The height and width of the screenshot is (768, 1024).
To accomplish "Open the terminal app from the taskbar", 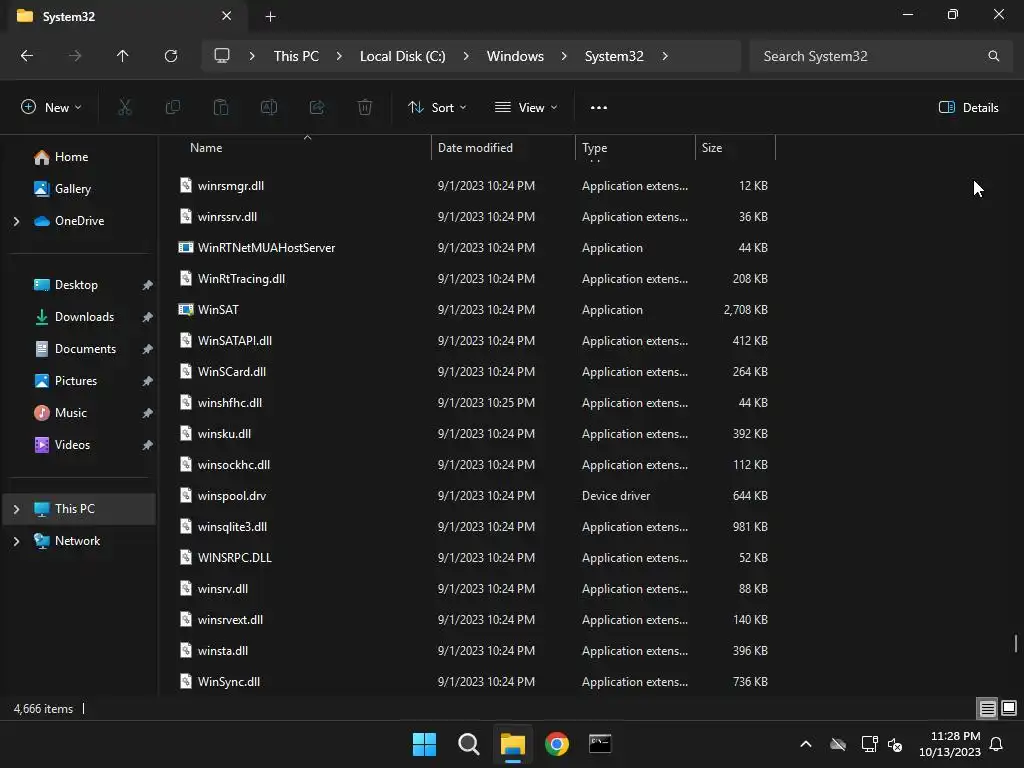I will coord(600,744).
